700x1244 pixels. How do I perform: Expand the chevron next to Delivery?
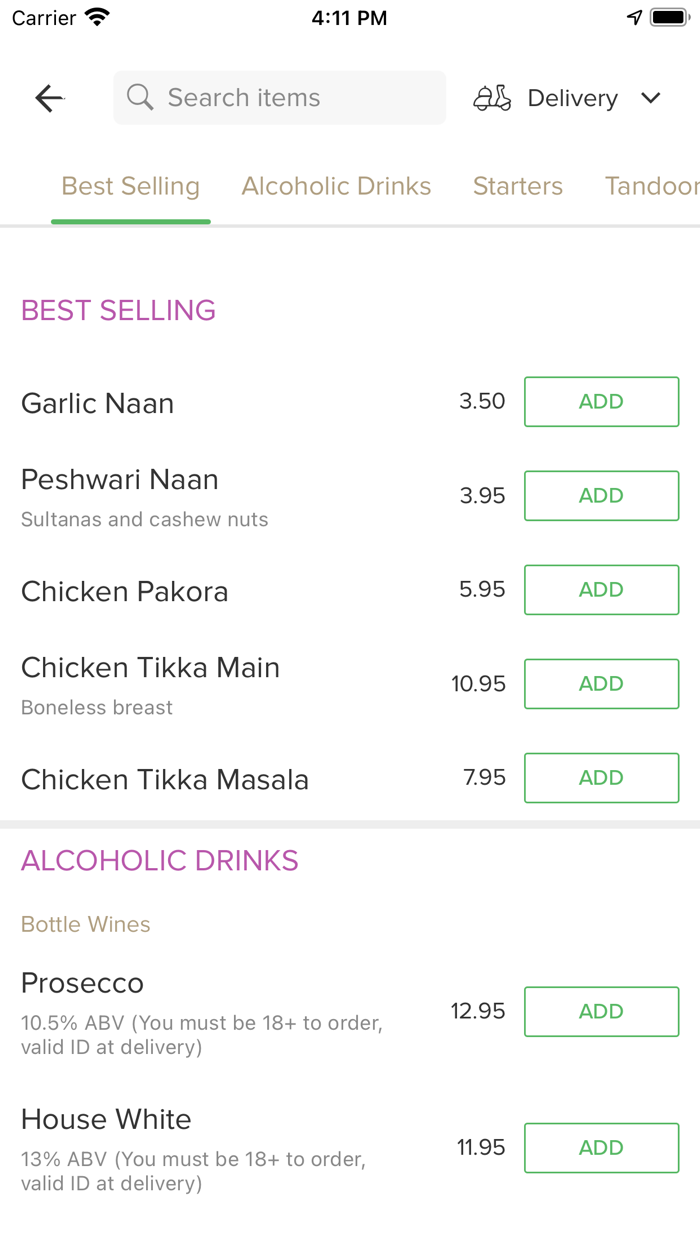[x=650, y=98]
